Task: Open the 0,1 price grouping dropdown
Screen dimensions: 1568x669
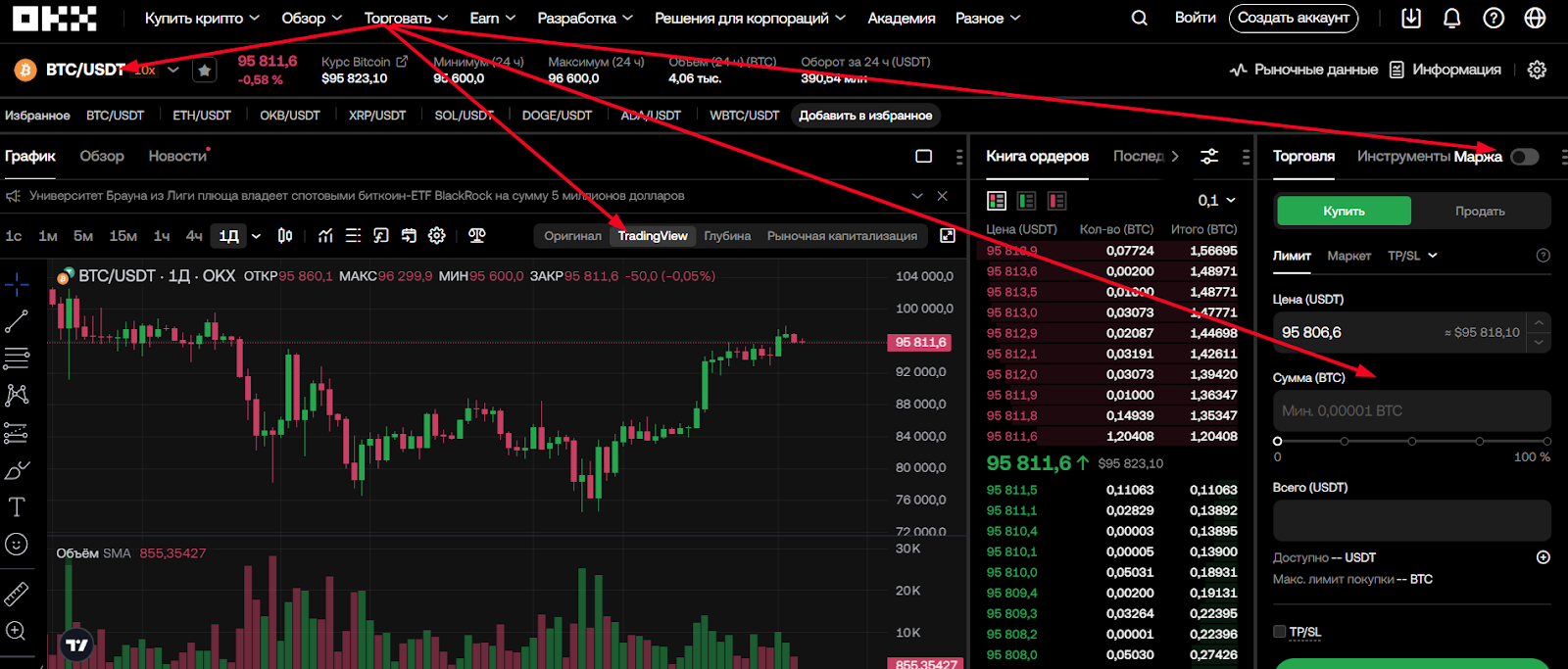Action: [1217, 201]
